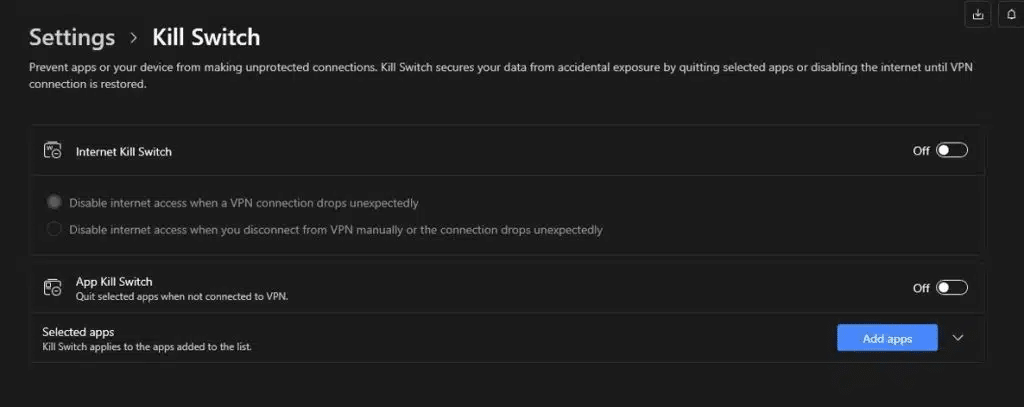Select radio for manual disconnect or unexpected drop
Screen dimensions: 1024x407
(x=54, y=229)
